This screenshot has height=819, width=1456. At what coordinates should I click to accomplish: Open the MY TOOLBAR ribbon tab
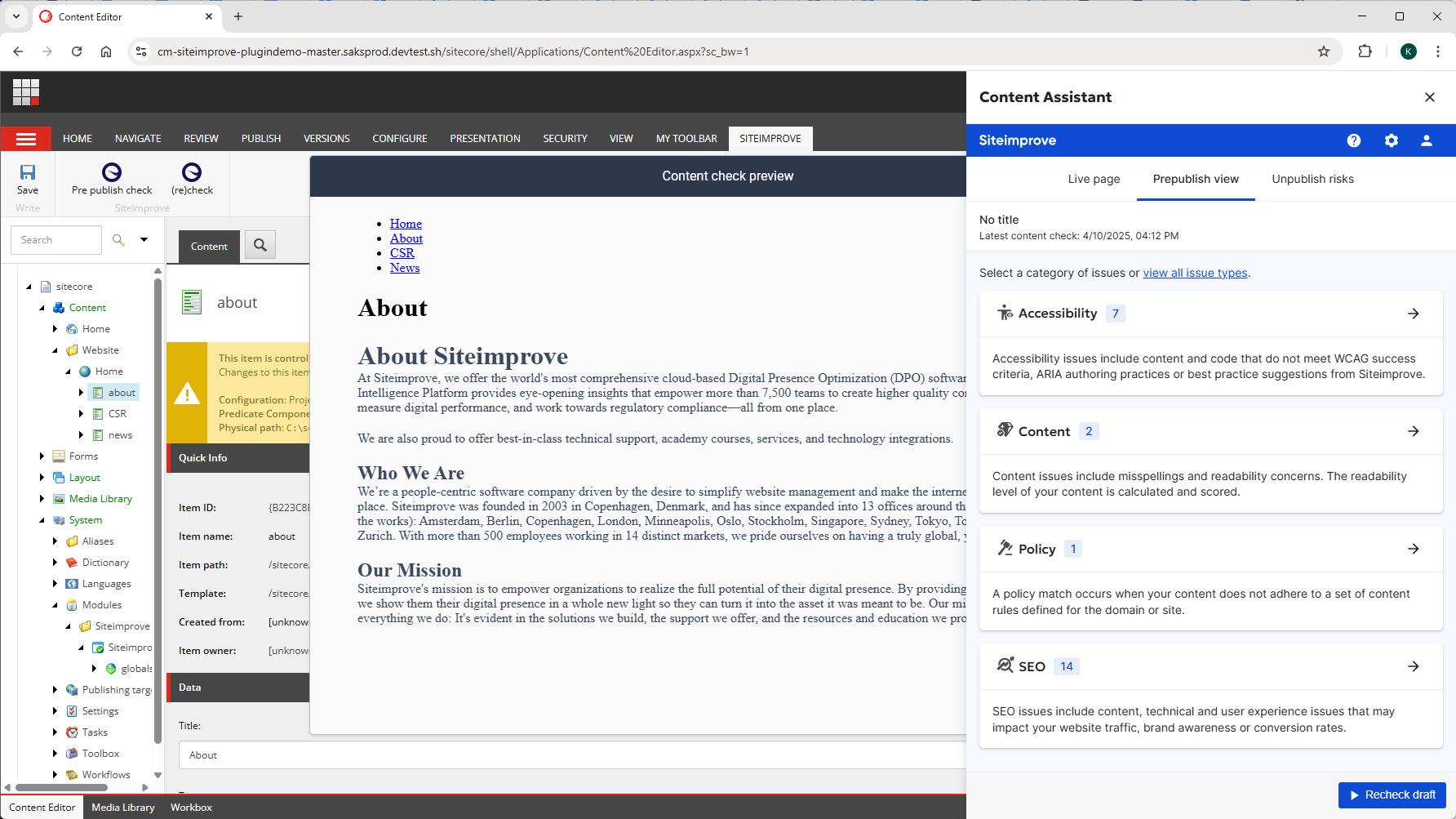tap(686, 139)
